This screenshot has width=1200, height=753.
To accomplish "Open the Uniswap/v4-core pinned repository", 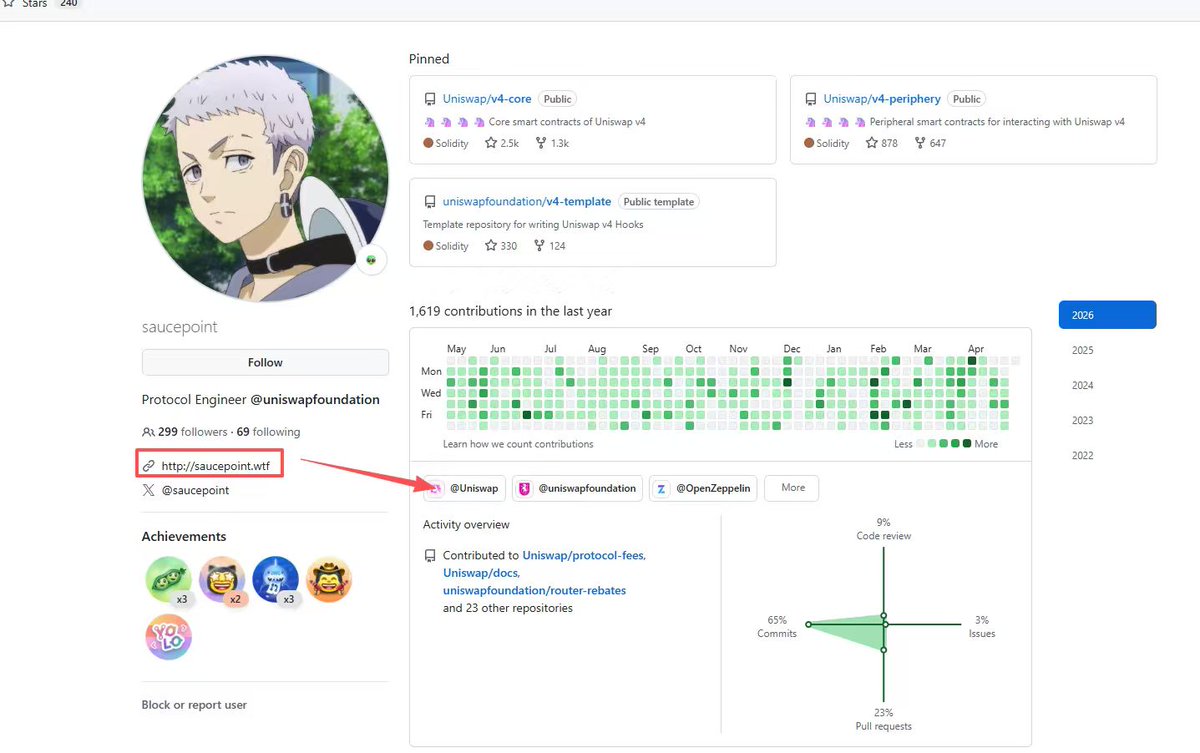I will 487,99.
